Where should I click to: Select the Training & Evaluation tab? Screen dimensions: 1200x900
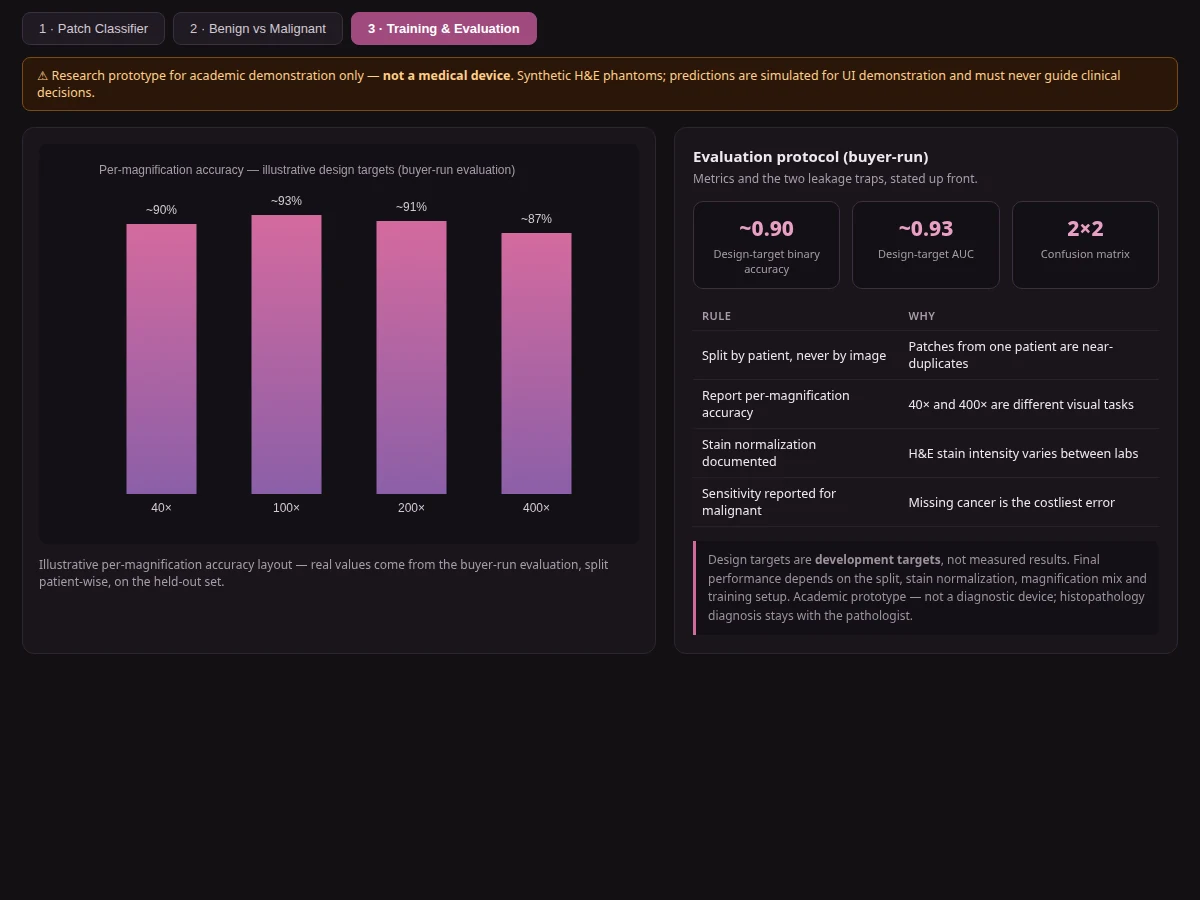point(444,29)
